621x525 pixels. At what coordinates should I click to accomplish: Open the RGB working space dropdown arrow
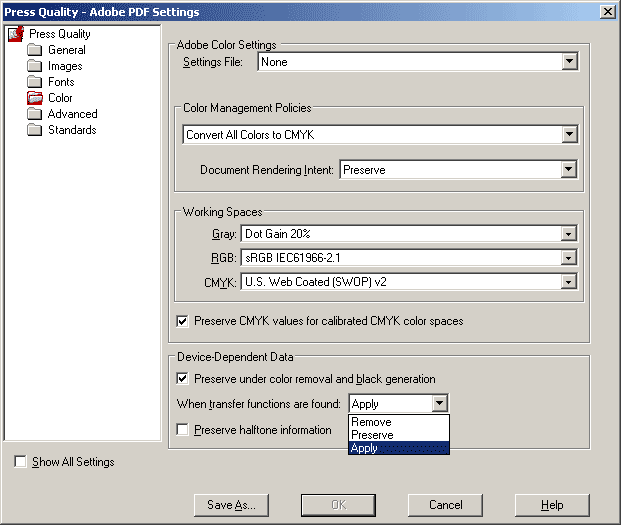(x=569, y=258)
